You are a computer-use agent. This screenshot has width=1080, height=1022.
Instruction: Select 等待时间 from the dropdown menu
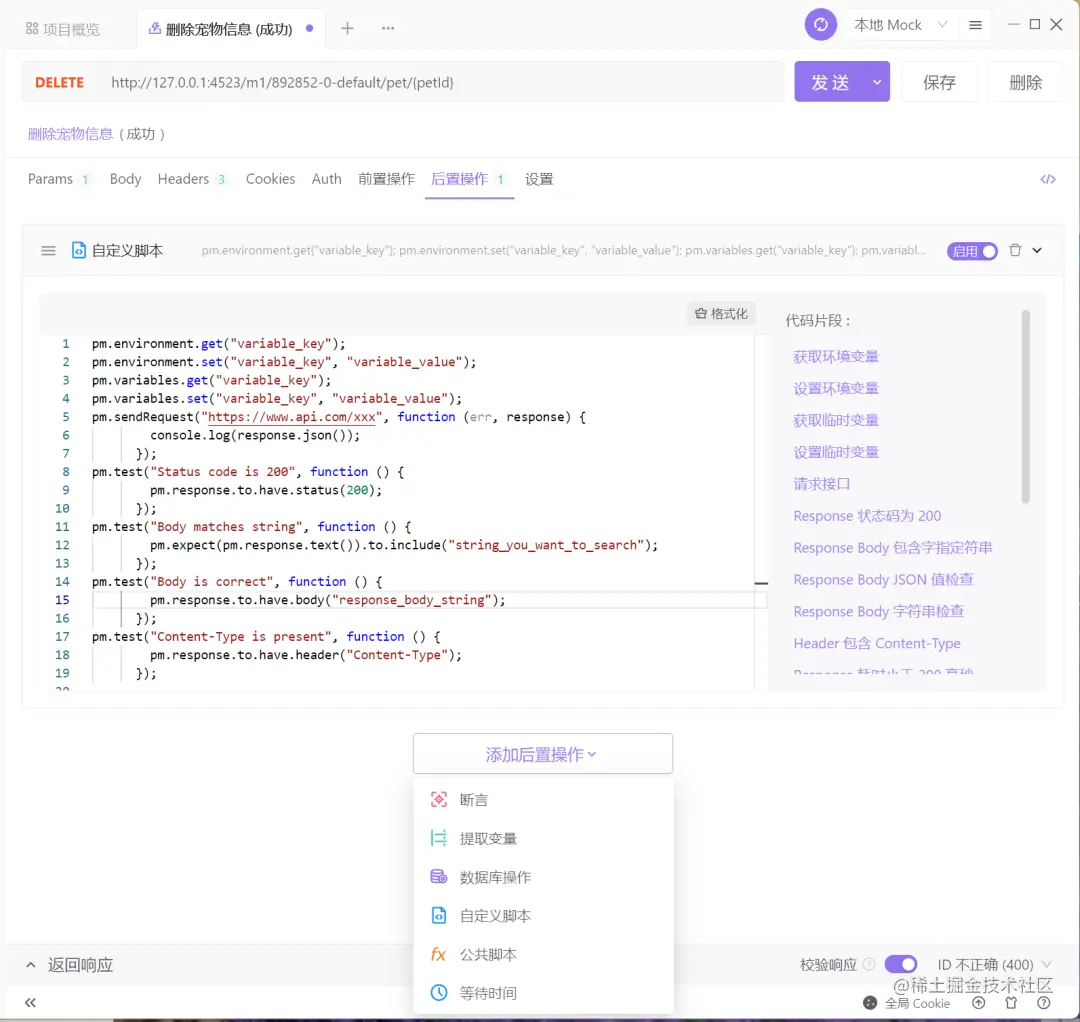pyautogui.click(x=543, y=992)
